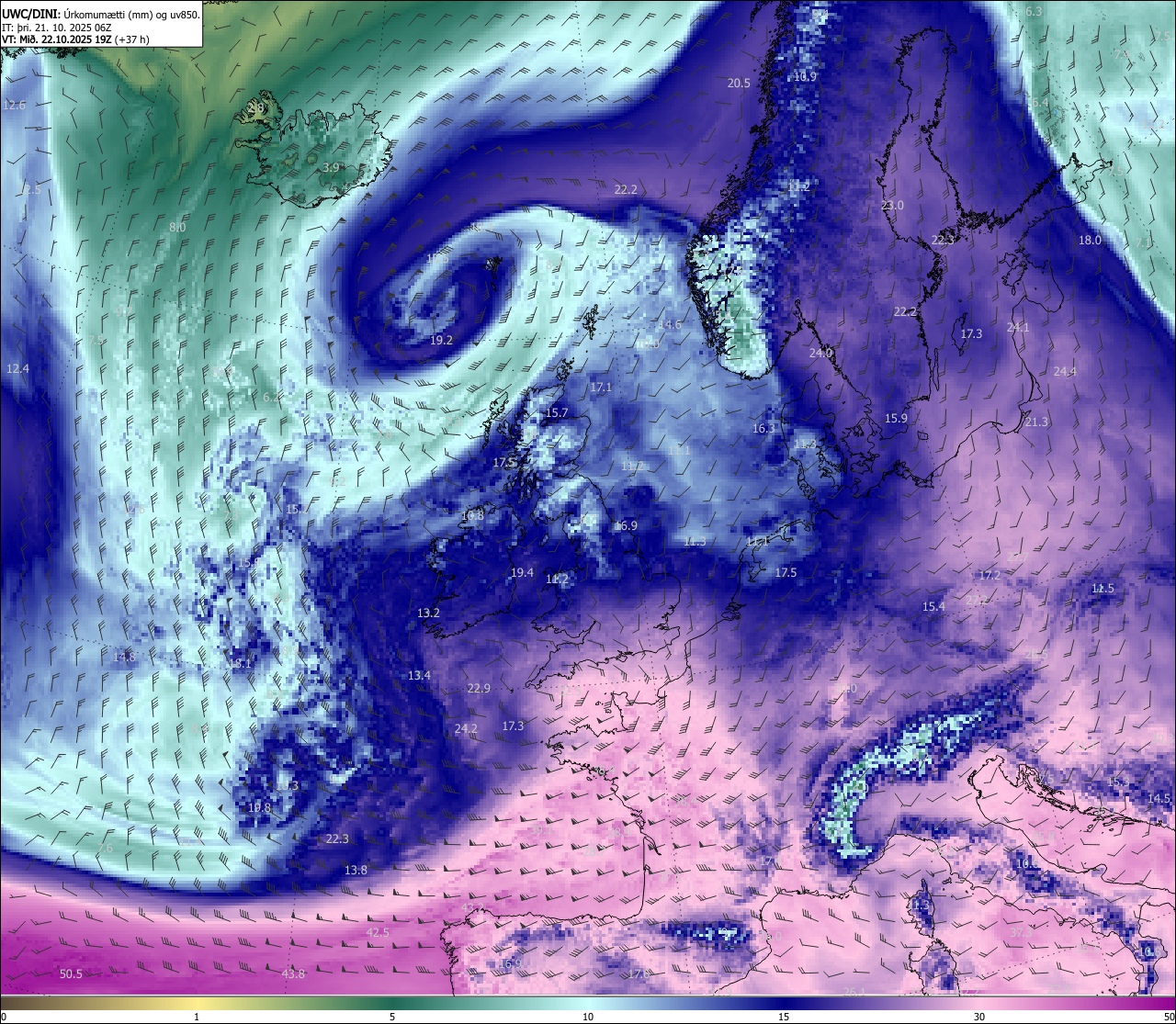Viewport: 1176px width, 1024px height.
Task: Click the 42.5 map value
Action: [x=378, y=933]
